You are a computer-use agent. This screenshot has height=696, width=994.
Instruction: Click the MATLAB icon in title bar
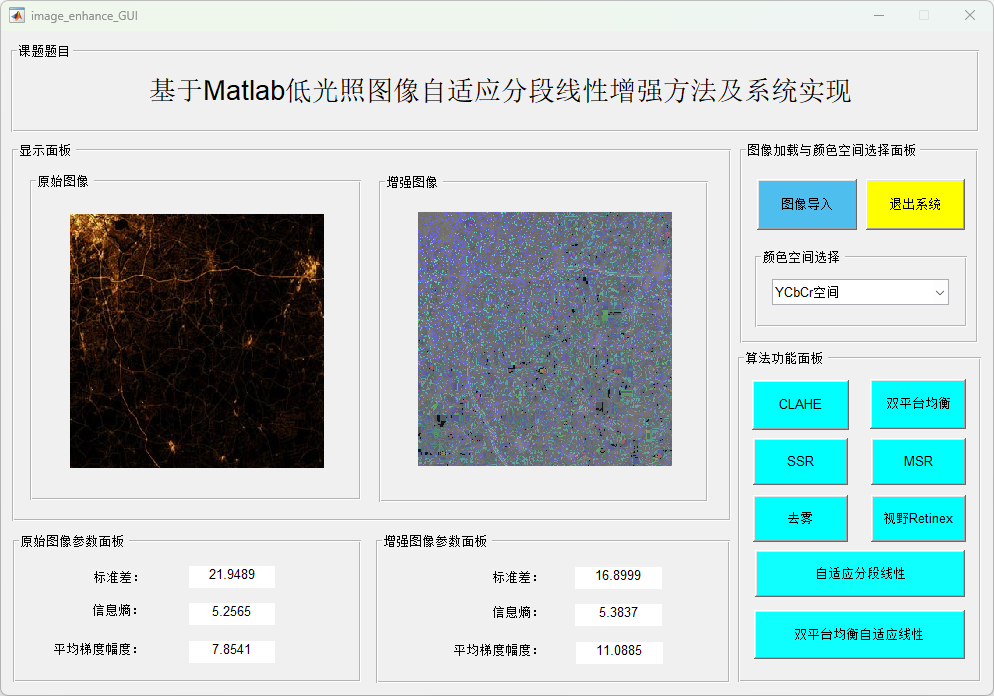(17, 15)
